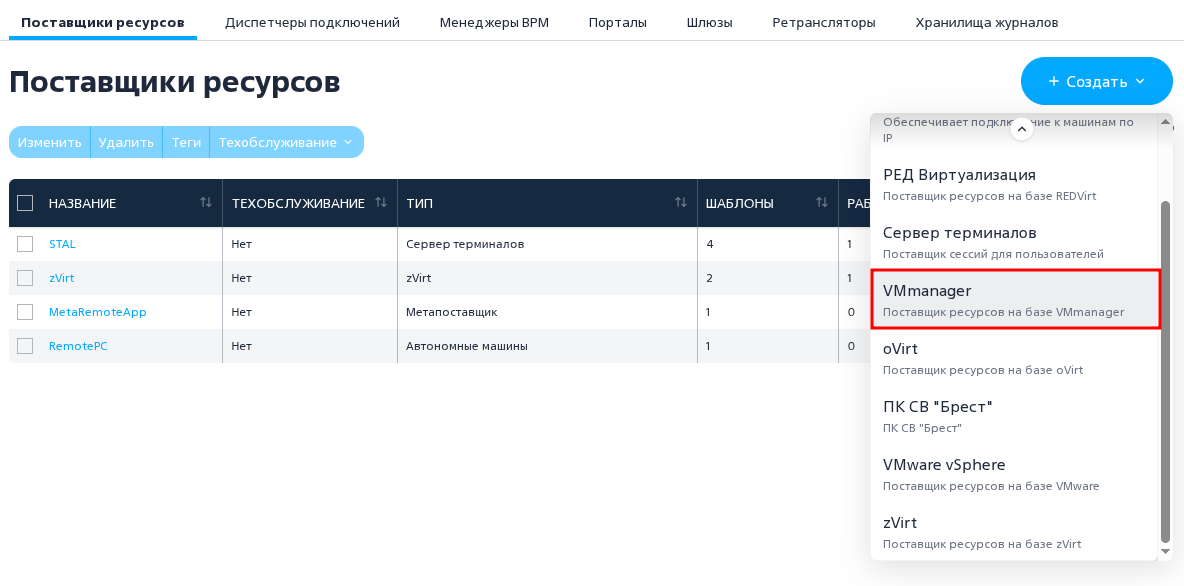This screenshot has height=586, width=1184.
Task: Click the Автономные машины type cell
Action: (x=547, y=346)
